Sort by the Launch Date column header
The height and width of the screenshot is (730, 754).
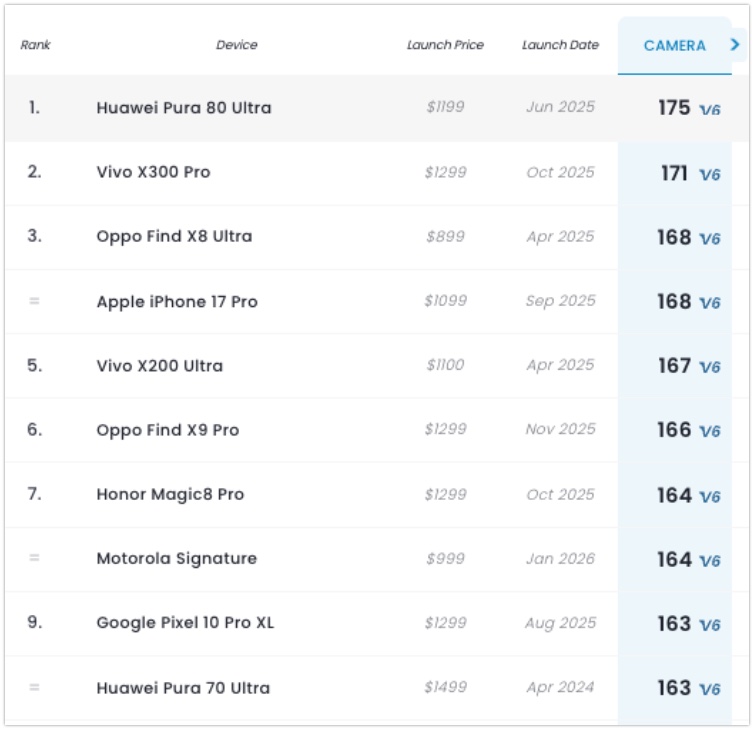click(x=560, y=45)
